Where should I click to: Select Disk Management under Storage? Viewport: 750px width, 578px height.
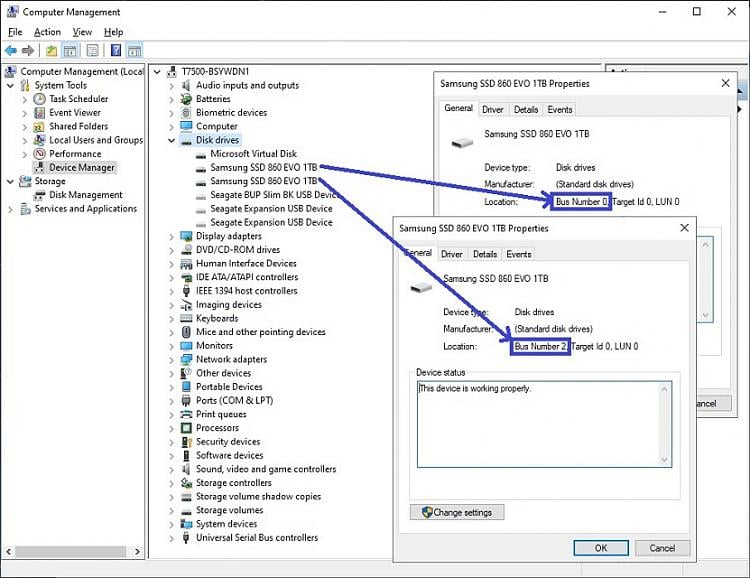coord(86,195)
